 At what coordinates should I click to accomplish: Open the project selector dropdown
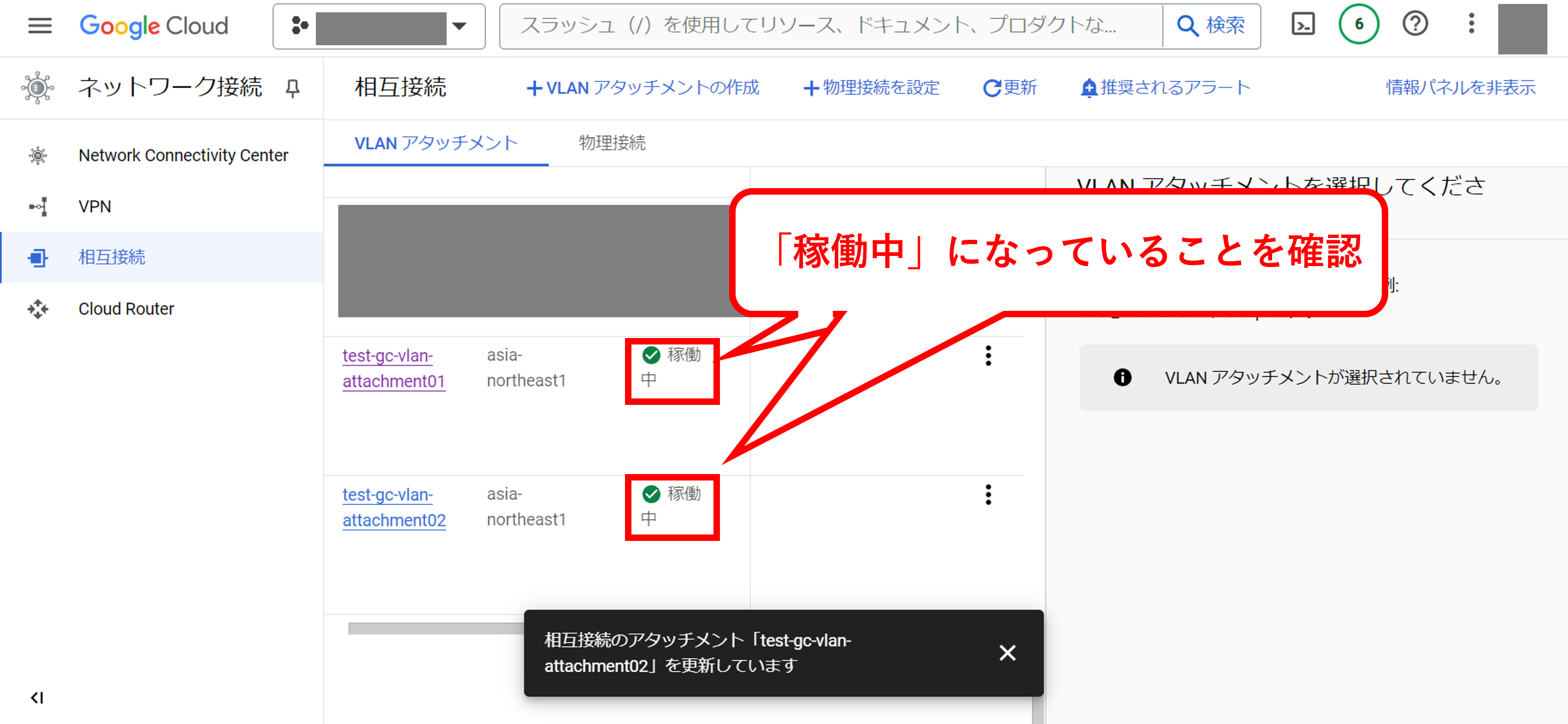tap(378, 26)
